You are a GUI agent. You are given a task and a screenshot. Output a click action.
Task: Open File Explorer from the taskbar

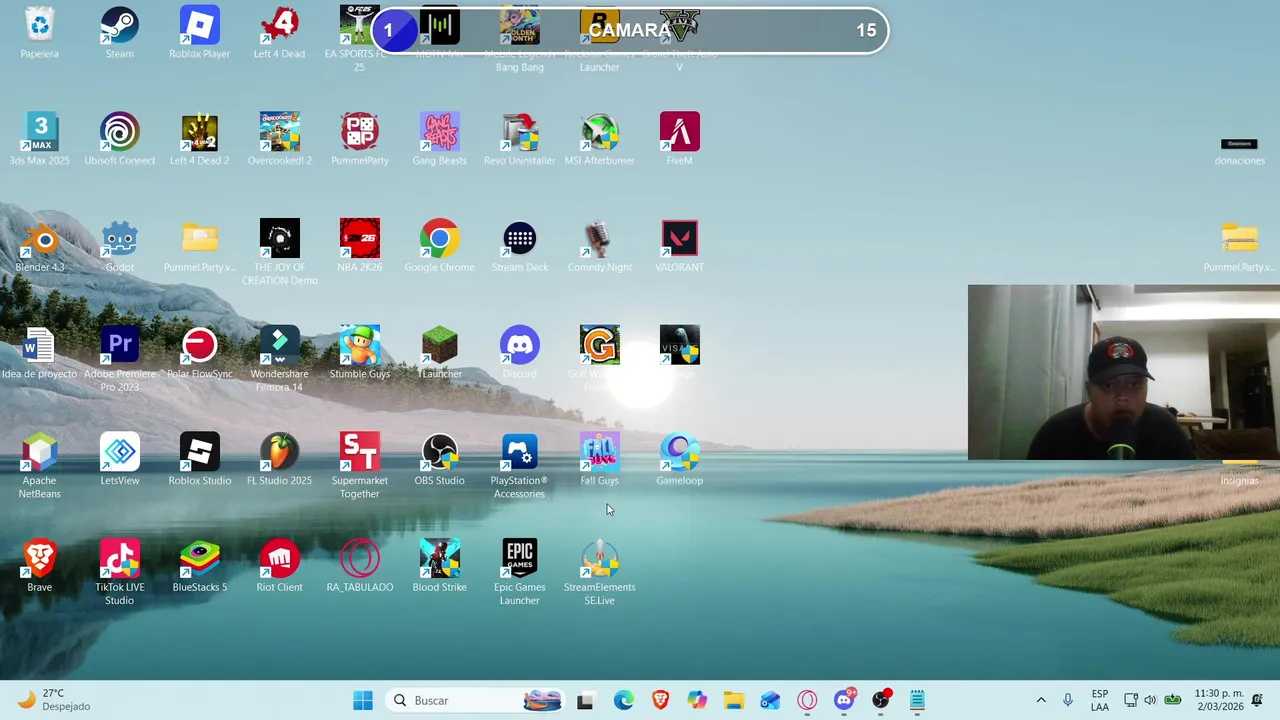click(734, 701)
